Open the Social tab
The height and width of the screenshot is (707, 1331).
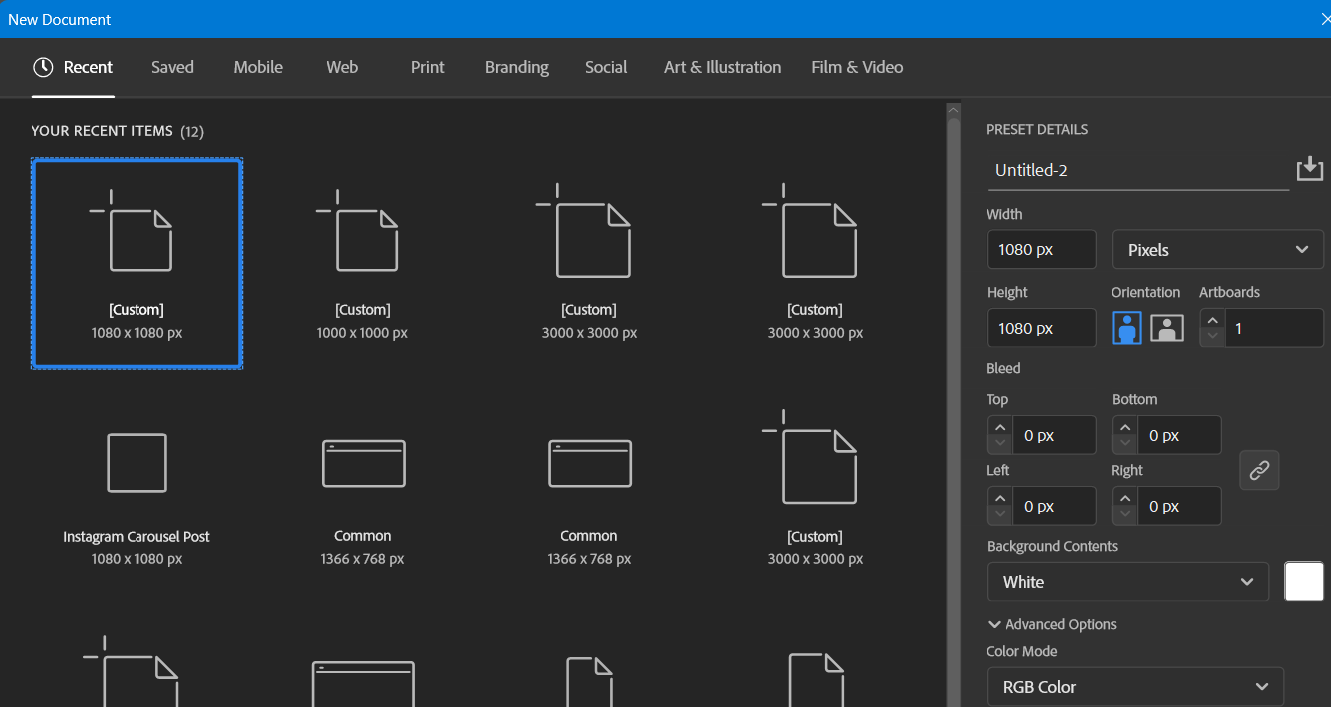coord(606,67)
